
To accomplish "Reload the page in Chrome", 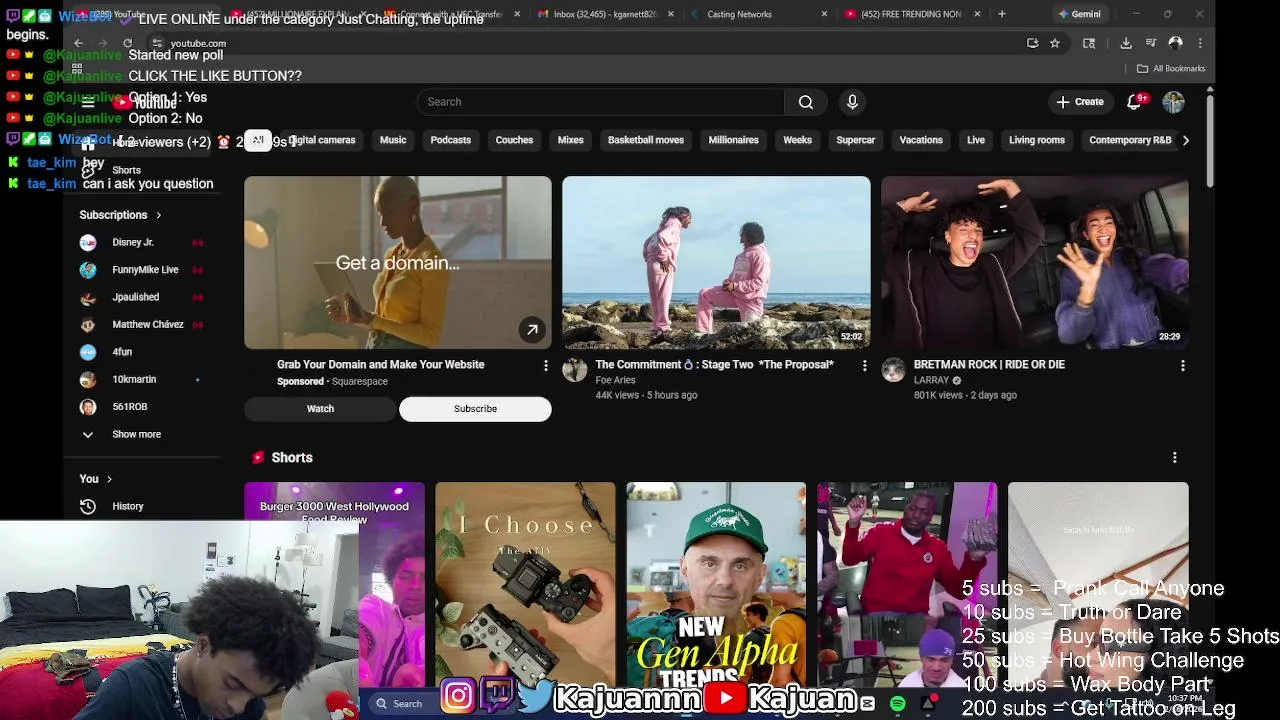I will pos(128,43).
